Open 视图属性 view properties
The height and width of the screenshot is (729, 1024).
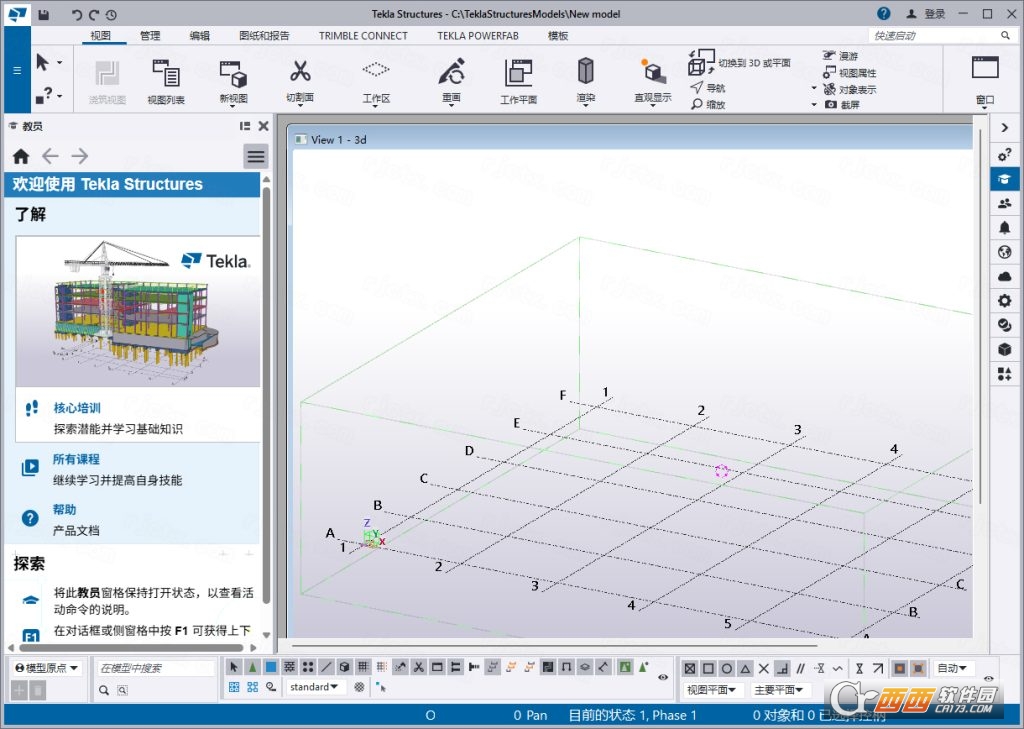(x=850, y=73)
